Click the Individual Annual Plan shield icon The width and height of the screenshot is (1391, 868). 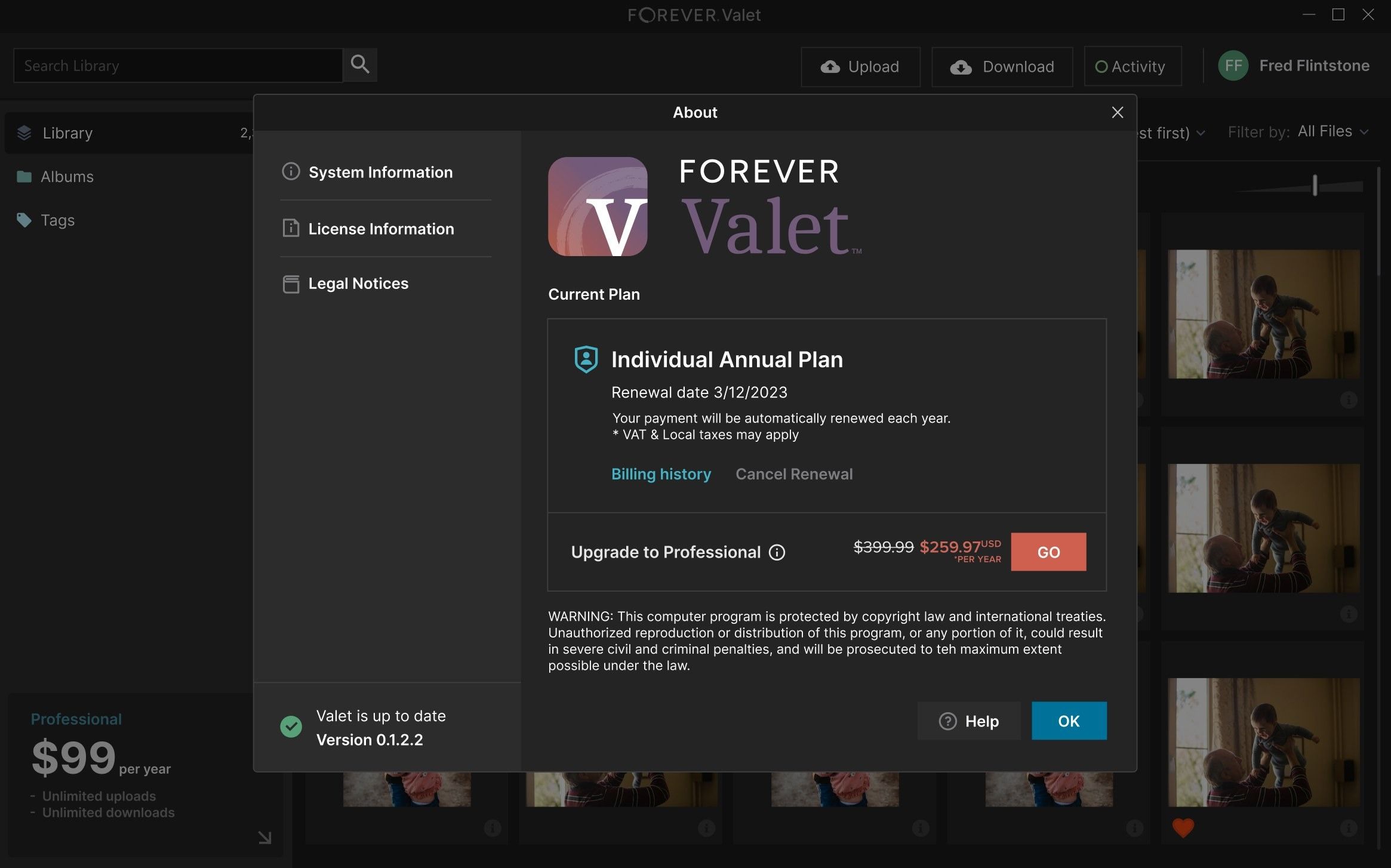click(586, 359)
